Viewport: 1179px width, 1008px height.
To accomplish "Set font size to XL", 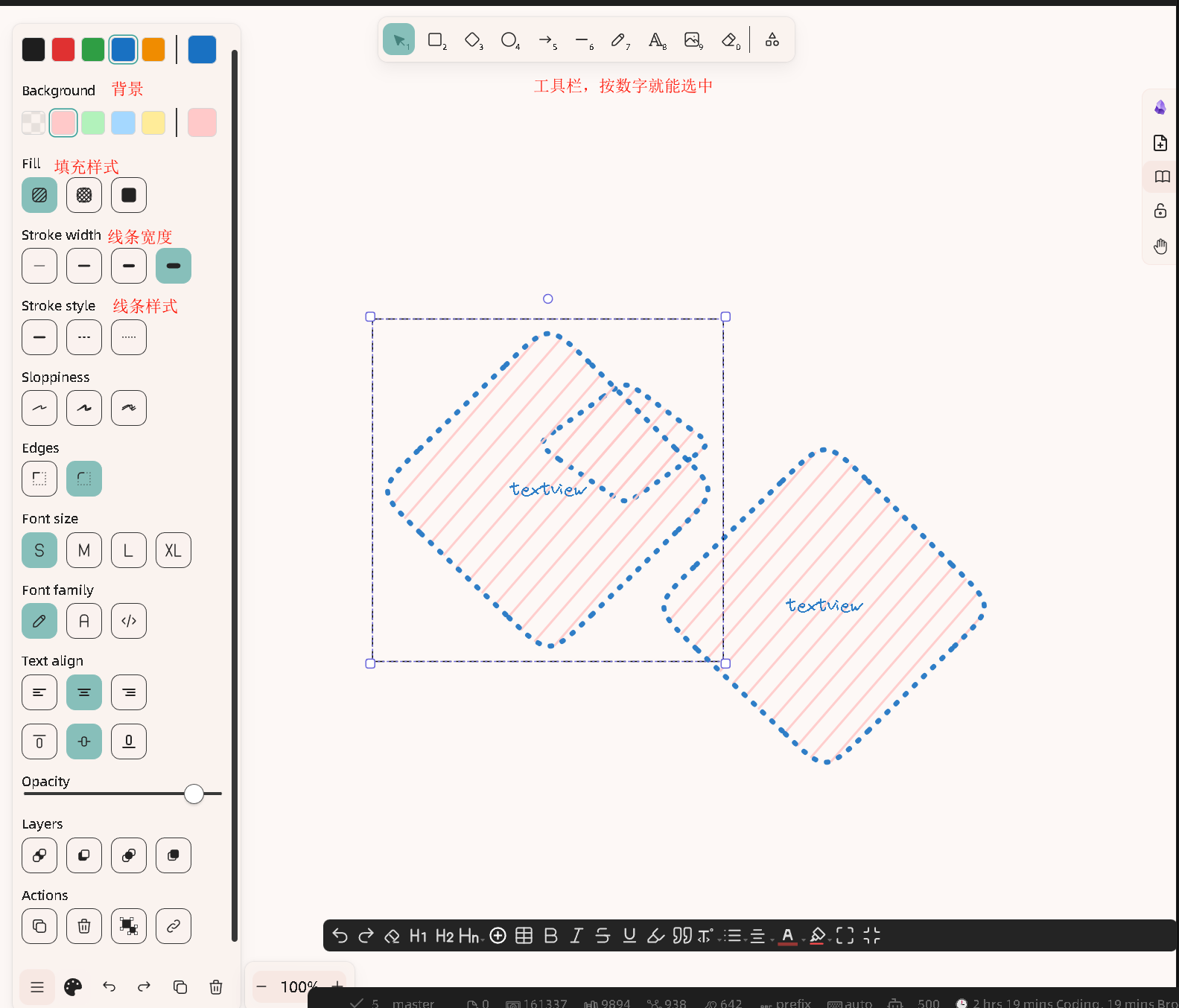I will pyautogui.click(x=174, y=550).
